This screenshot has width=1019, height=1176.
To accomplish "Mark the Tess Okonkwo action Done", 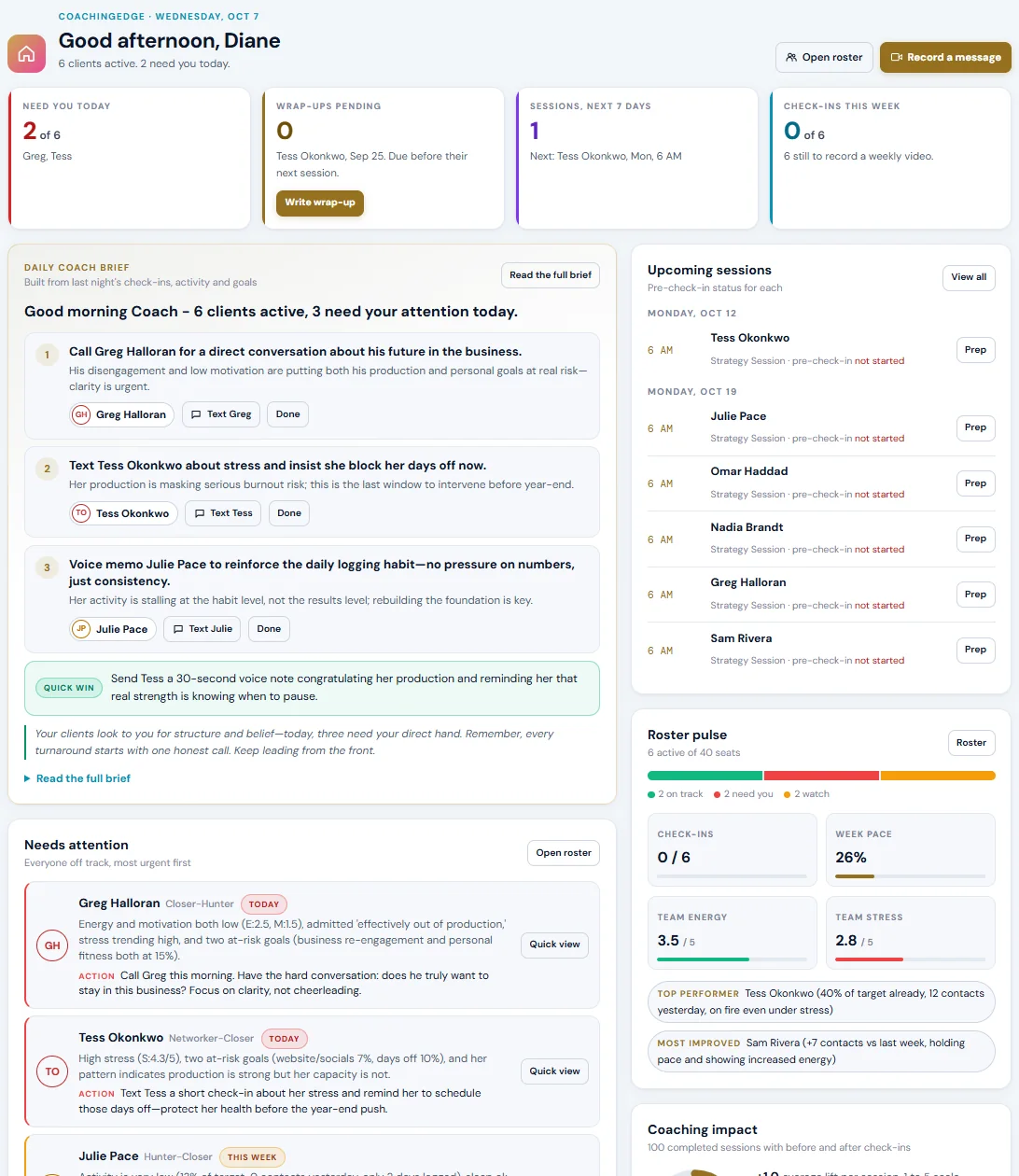I will [289, 513].
